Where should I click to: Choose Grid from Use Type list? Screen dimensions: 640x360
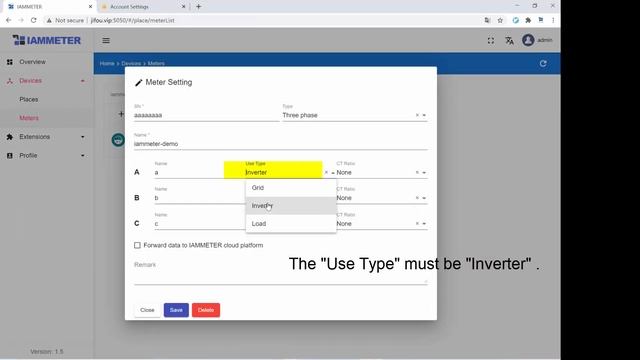pos(291,188)
